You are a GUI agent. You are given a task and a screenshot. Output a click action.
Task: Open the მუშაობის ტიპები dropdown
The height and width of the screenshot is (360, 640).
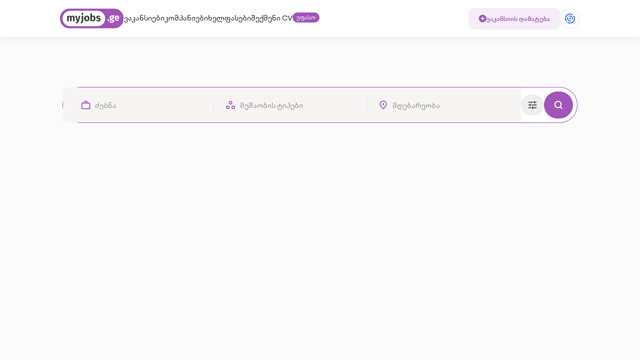291,105
